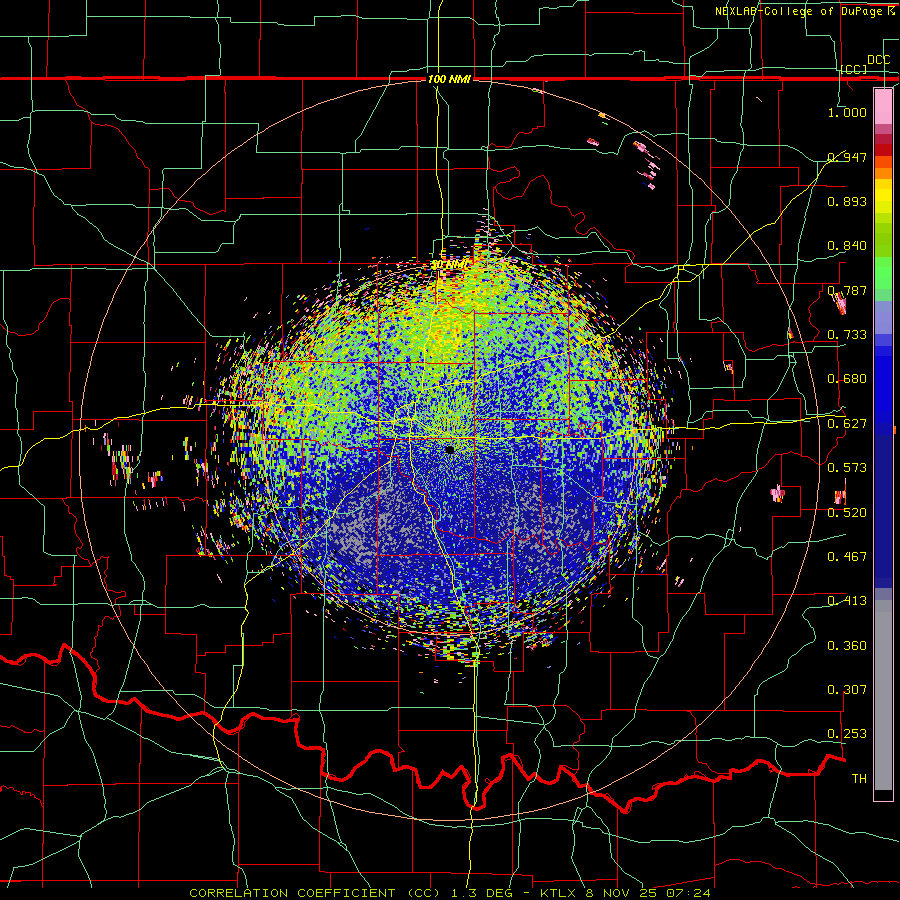Pick the light periwinkle color bar segment
Screen dimensions: 900x900
coord(883,317)
